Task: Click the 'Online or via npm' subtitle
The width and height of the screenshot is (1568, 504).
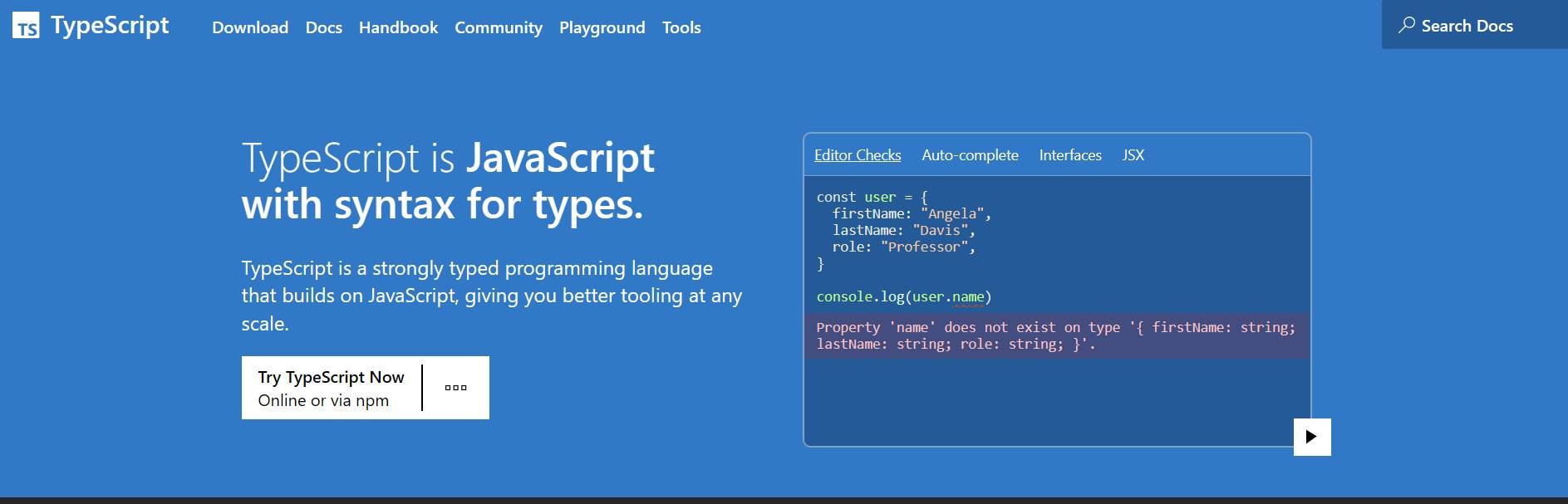Action: point(323,400)
